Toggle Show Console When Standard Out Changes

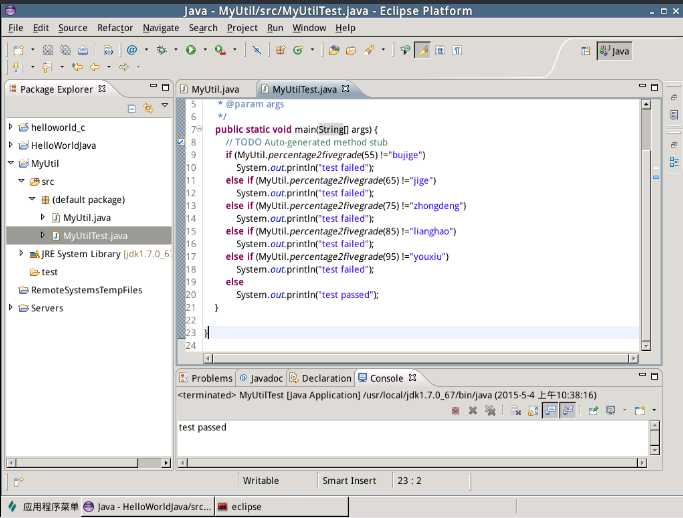point(551,410)
